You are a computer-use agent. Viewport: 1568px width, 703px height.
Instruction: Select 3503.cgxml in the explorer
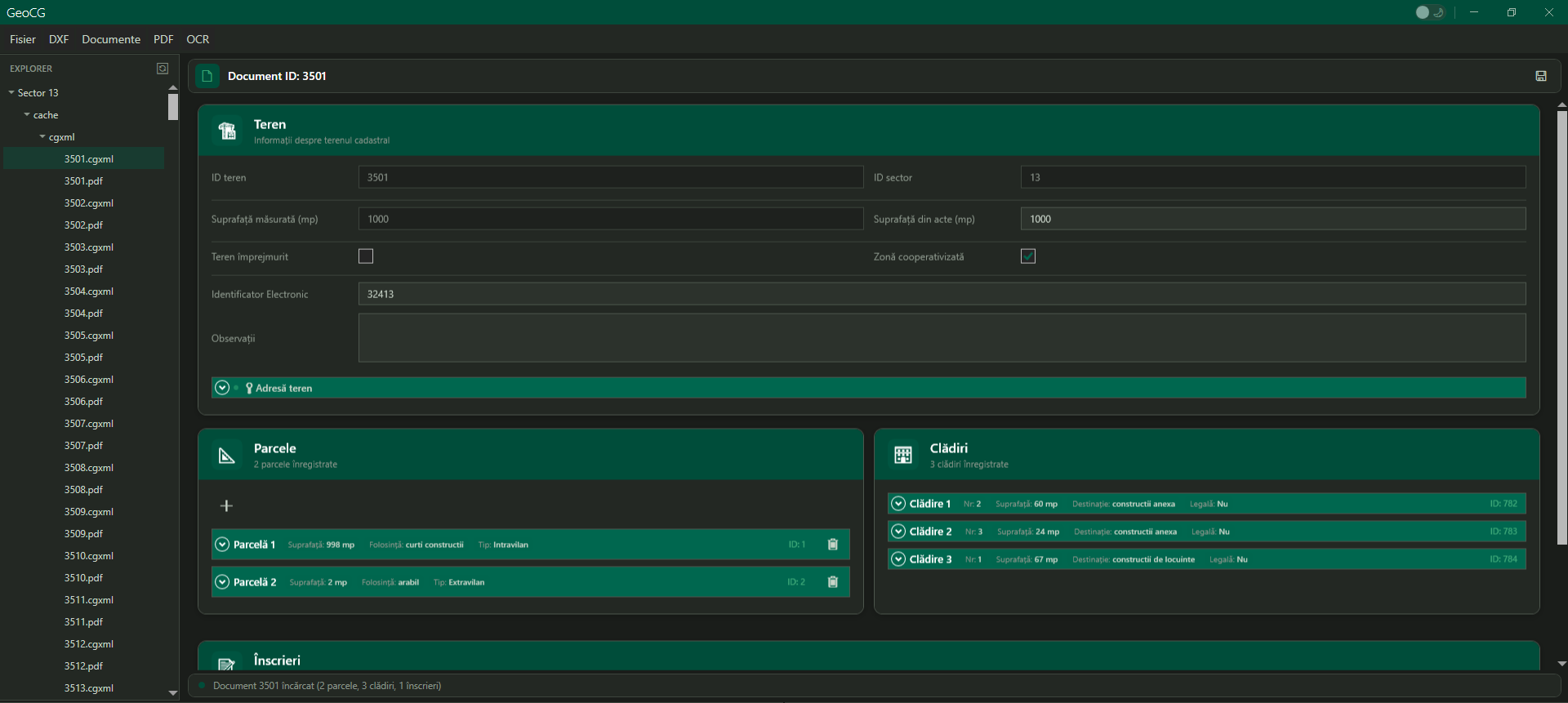[x=89, y=247]
